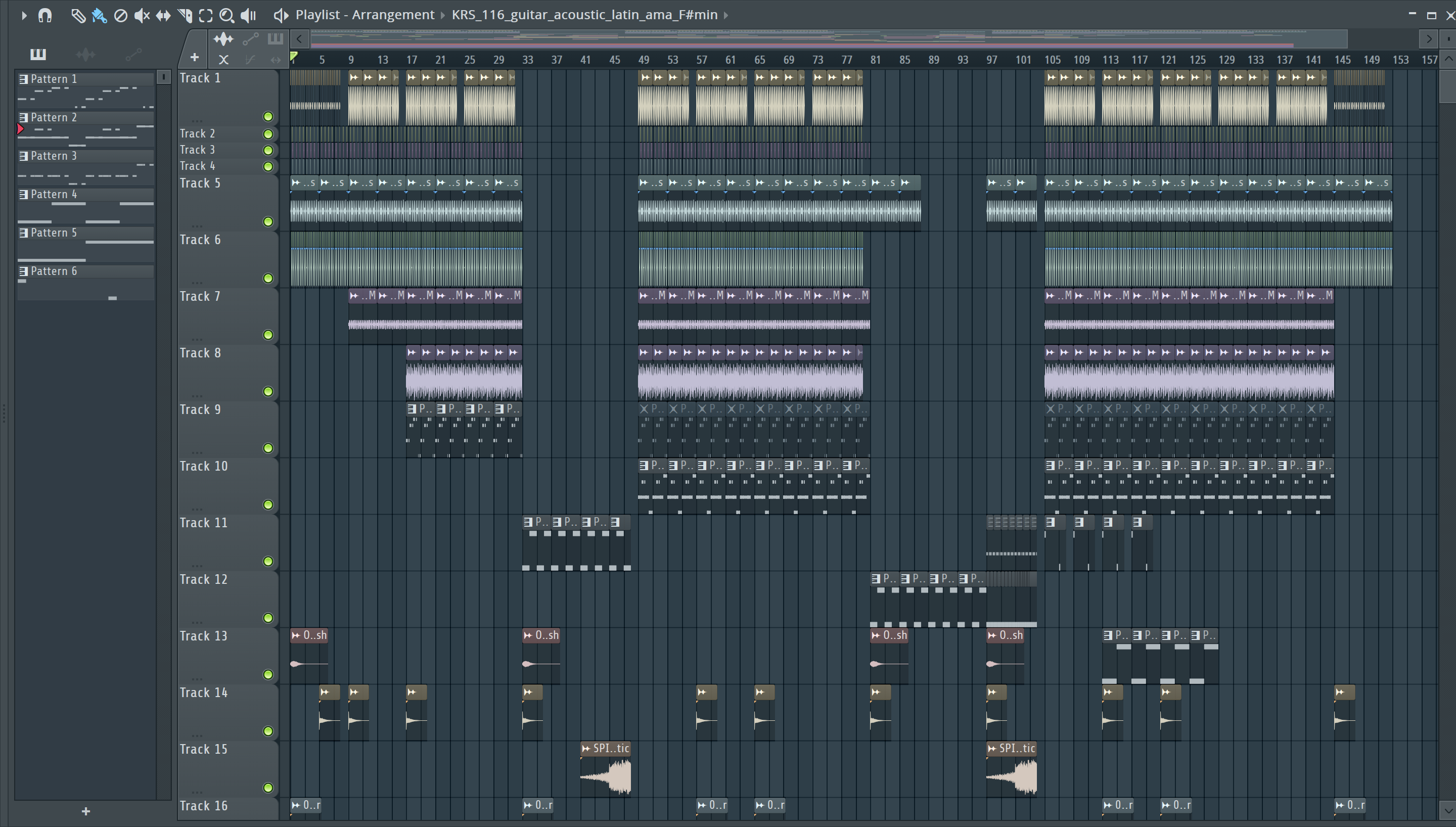The image size is (1456, 827).
Task: Mute Track 8 using its green light
Action: coord(268,391)
